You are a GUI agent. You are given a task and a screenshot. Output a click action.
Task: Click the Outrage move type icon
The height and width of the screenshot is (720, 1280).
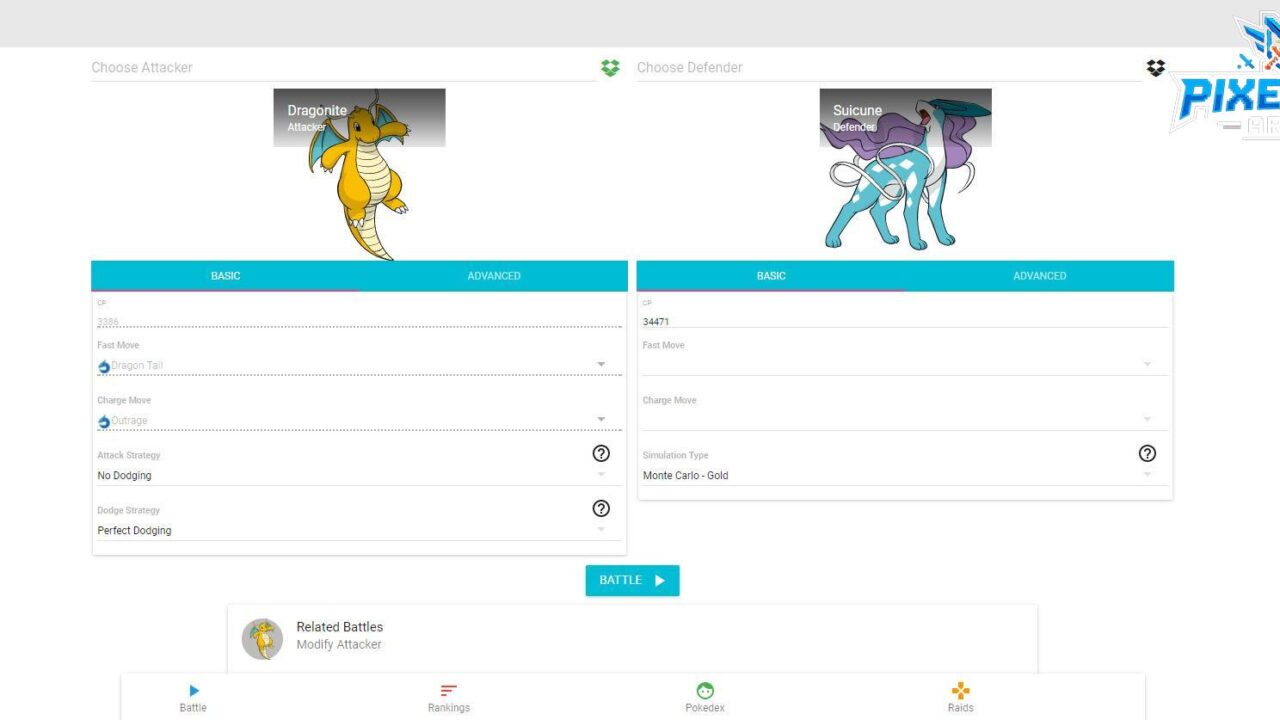[x=104, y=421]
